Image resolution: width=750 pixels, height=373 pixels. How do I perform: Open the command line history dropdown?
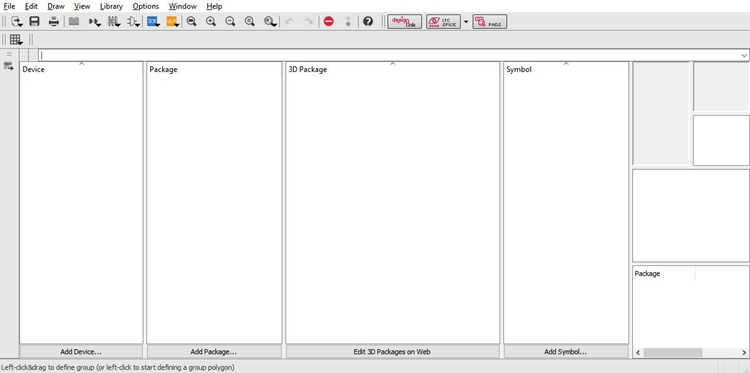744,55
